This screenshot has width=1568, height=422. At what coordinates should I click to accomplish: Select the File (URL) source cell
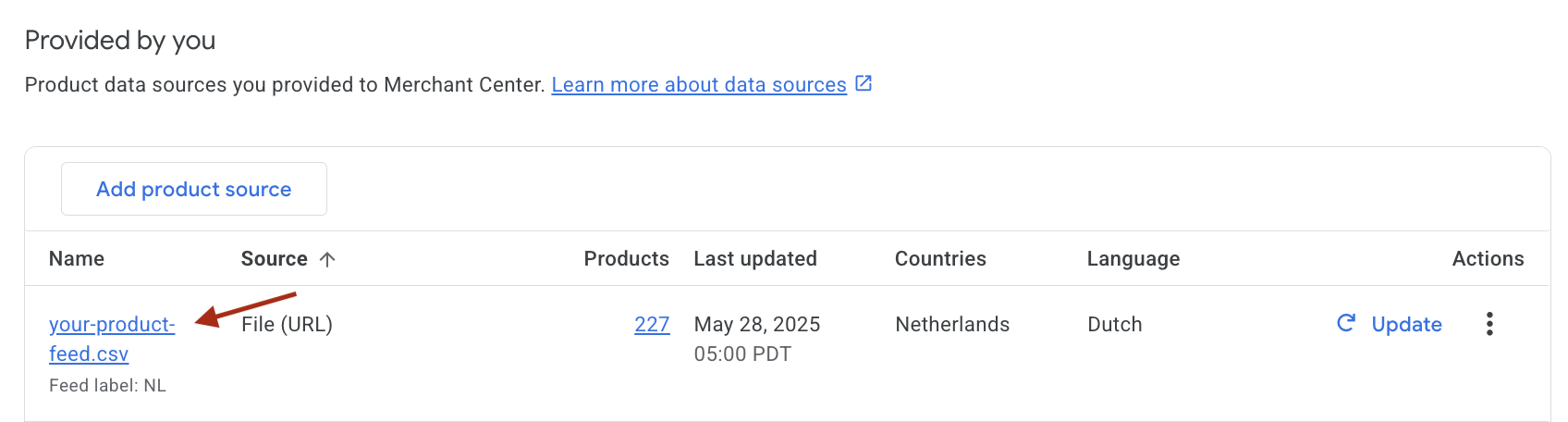(287, 325)
